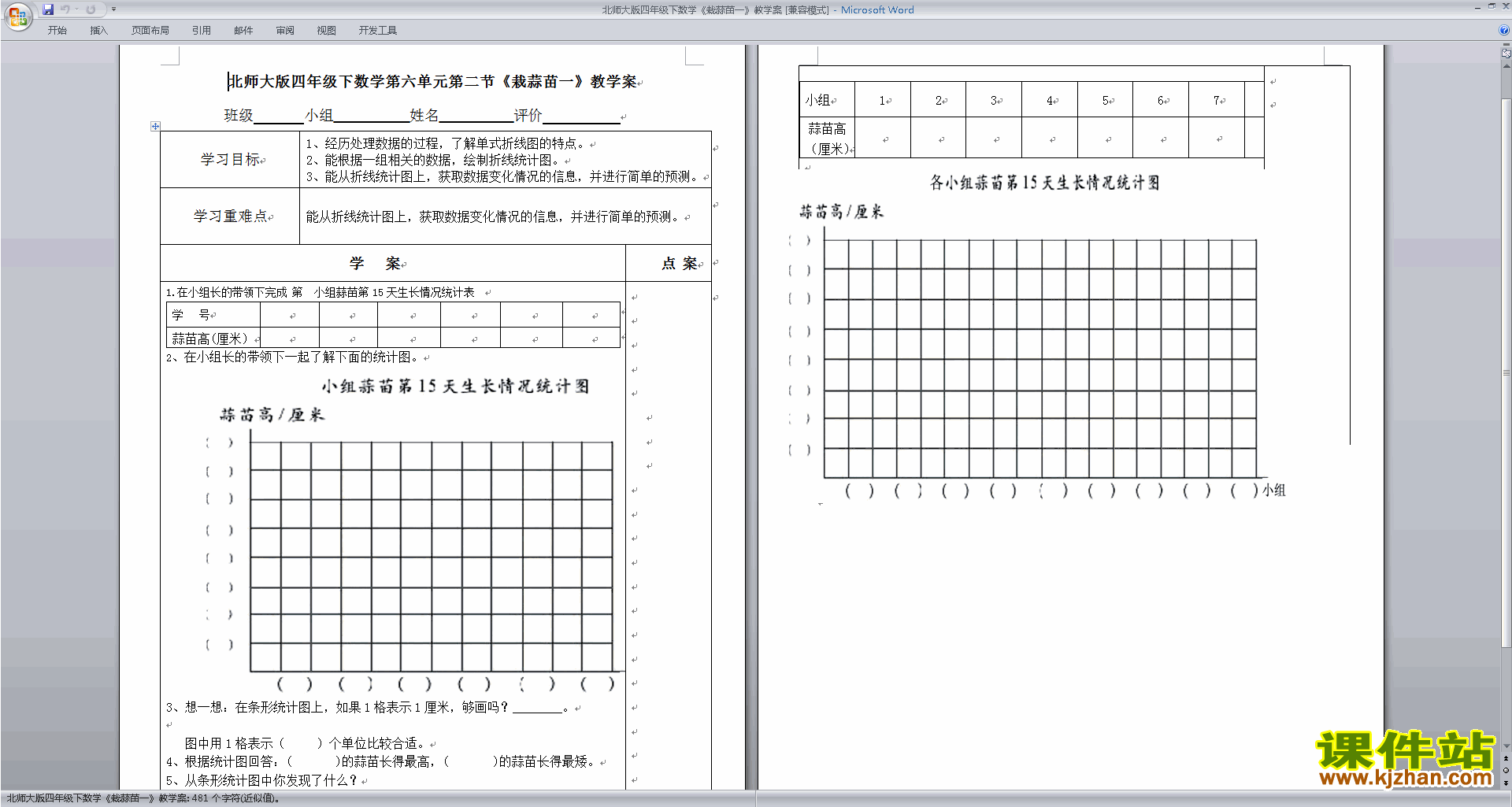This screenshot has height=807, width=1512.
Task: Click the line starting '1、经历处理数据的过程'
Action: [449, 143]
